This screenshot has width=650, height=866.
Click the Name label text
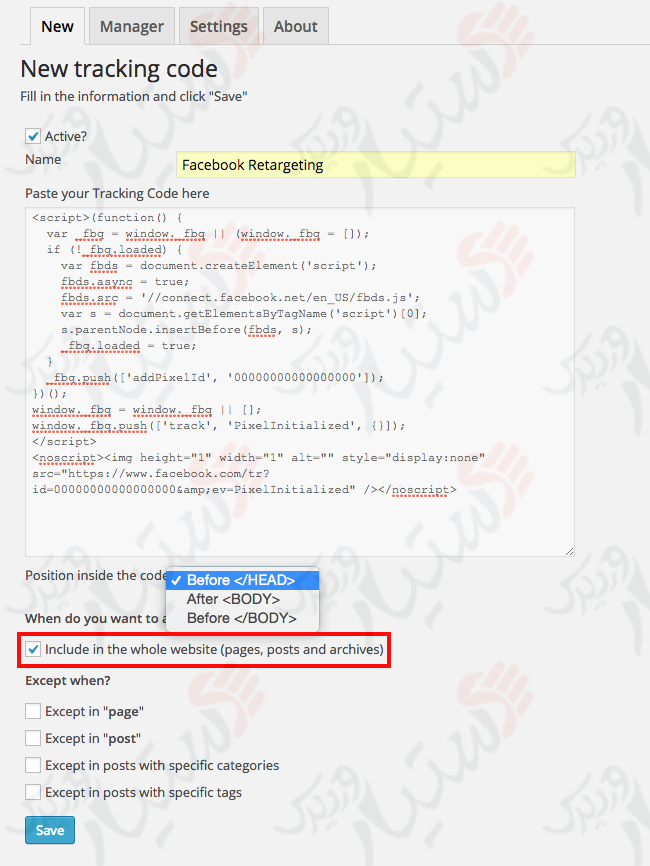tap(43, 160)
